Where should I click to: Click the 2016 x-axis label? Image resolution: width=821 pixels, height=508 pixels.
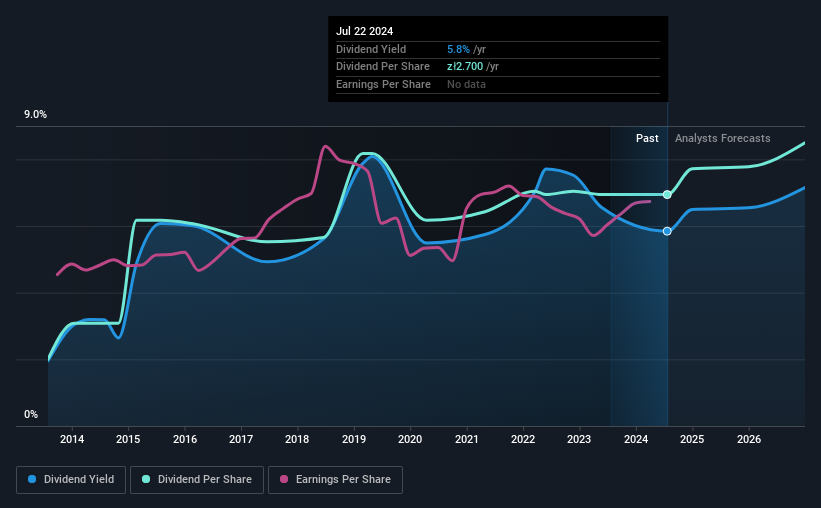(185, 439)
